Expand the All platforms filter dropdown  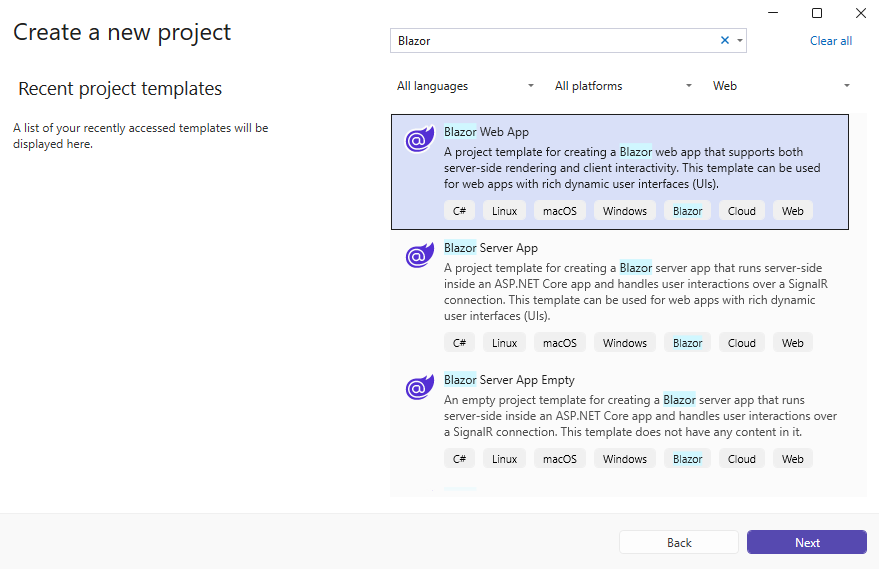click(623, 86)
